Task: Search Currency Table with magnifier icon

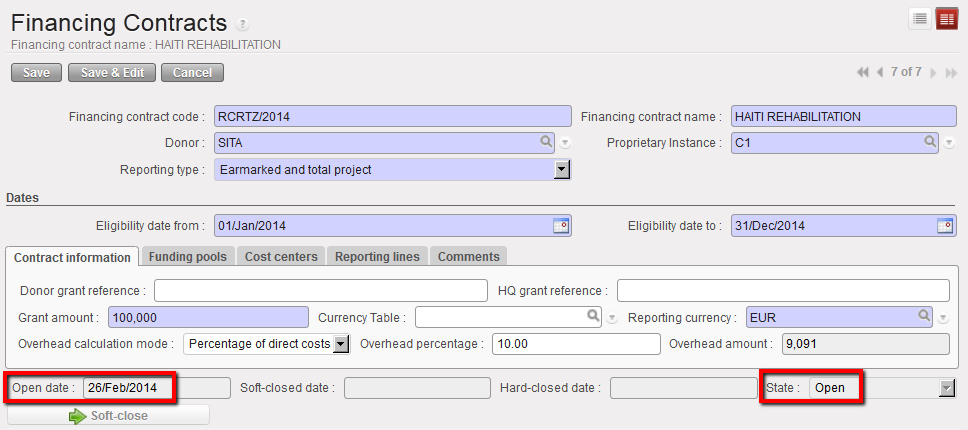Action: point(593,317)
